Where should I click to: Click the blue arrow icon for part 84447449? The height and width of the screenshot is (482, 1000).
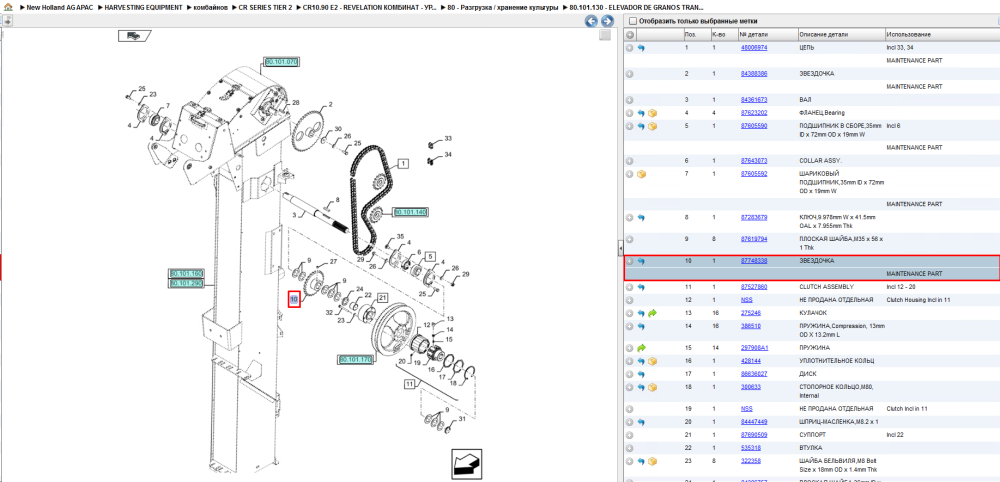[641, 422]
